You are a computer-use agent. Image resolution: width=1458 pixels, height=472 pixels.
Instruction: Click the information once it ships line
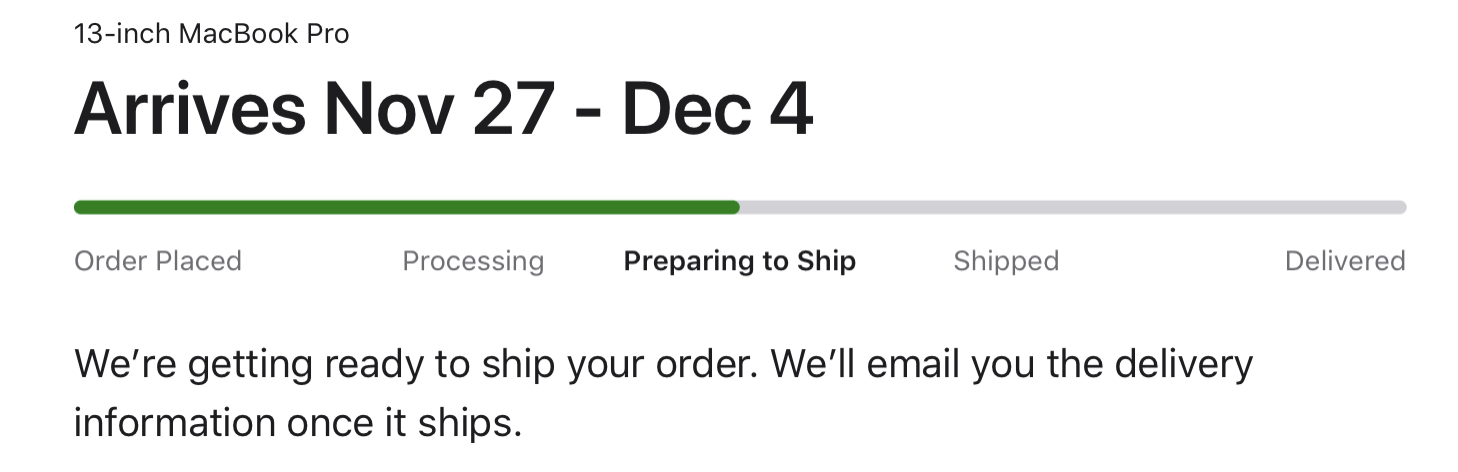tap(298, 422)
